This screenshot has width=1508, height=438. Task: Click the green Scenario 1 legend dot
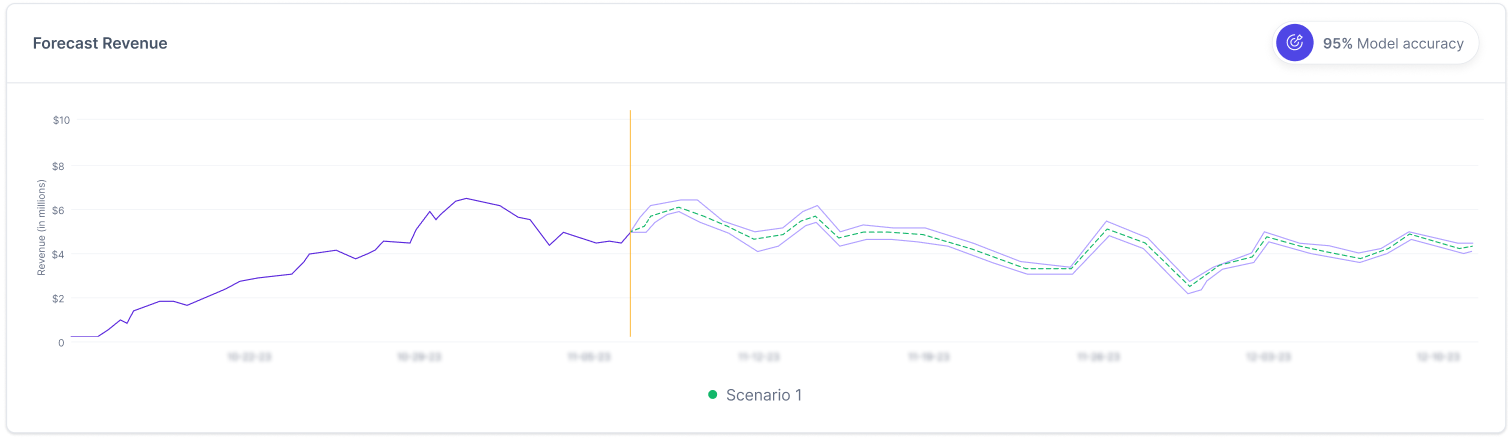(x=712, y=395)
